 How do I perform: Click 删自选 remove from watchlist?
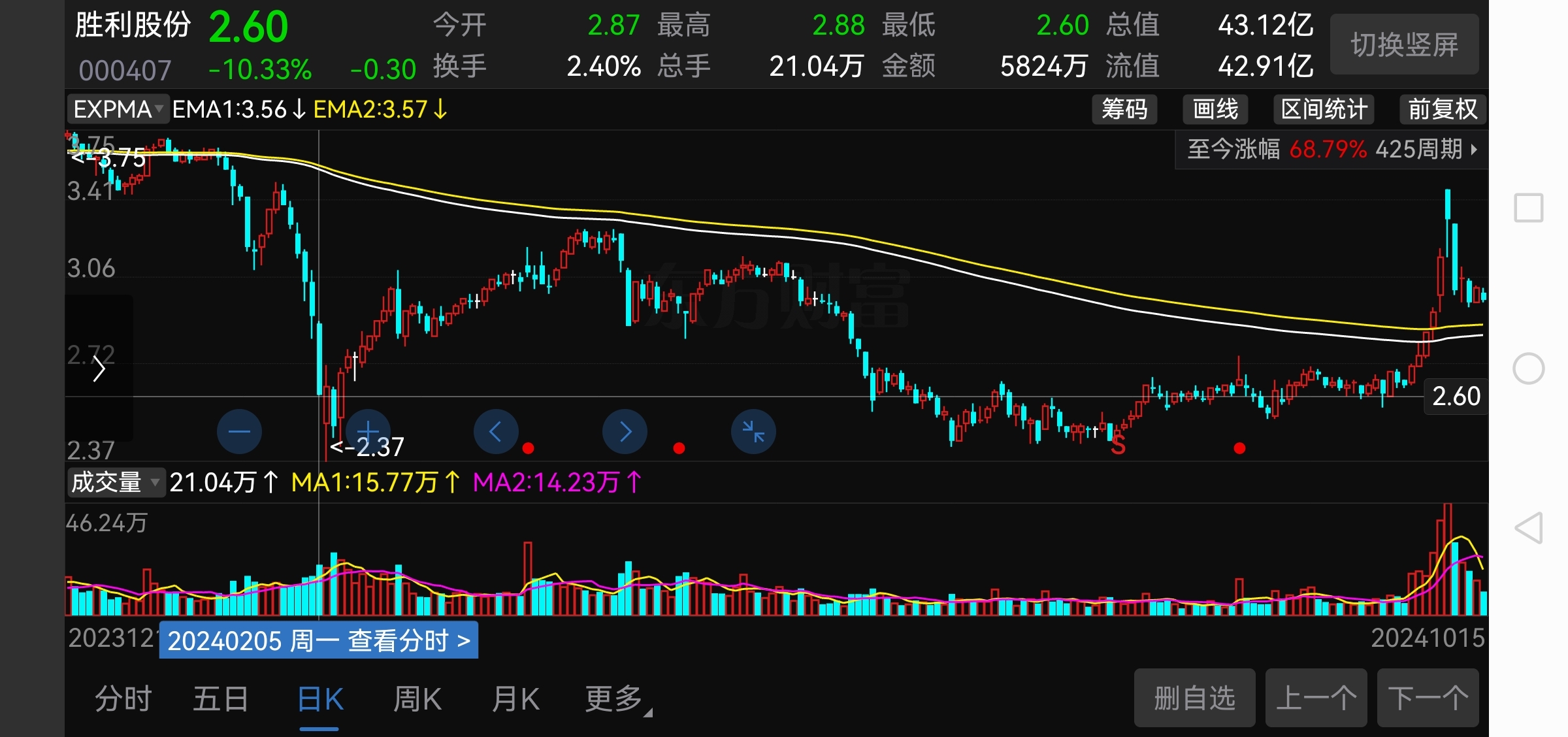point(1194,698)
